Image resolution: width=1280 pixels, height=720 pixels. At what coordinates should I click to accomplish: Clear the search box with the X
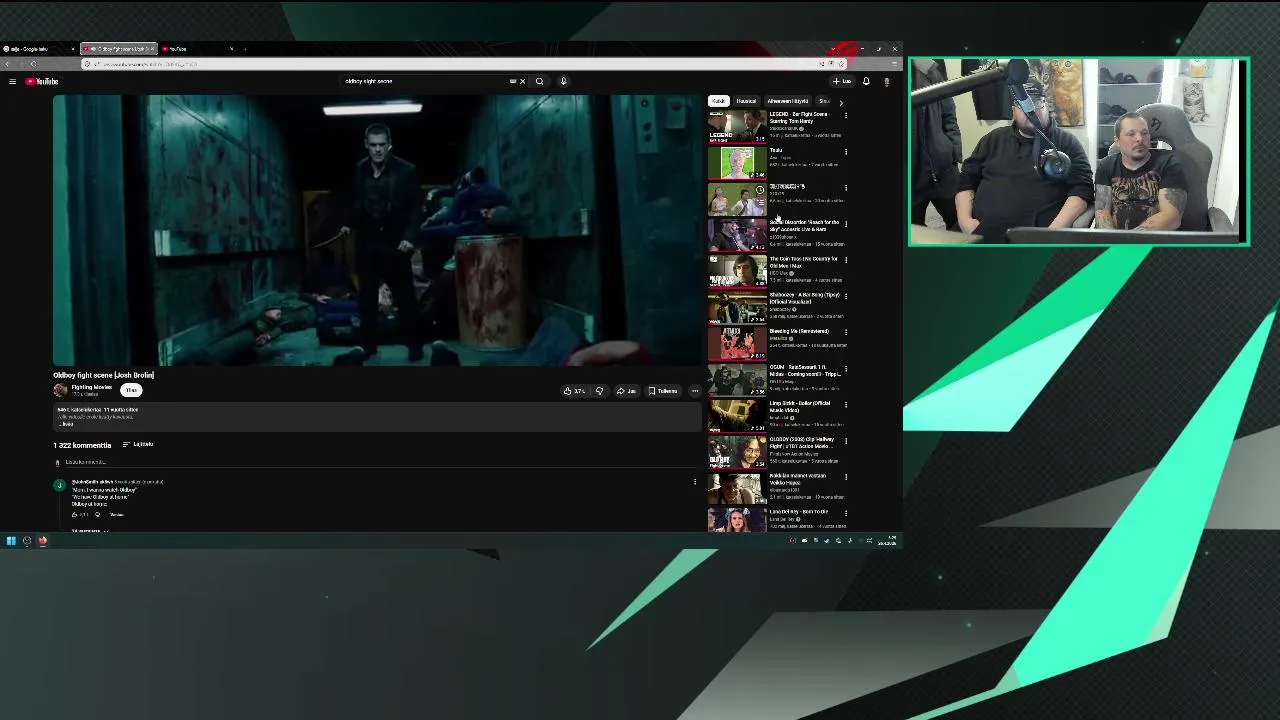522,81
